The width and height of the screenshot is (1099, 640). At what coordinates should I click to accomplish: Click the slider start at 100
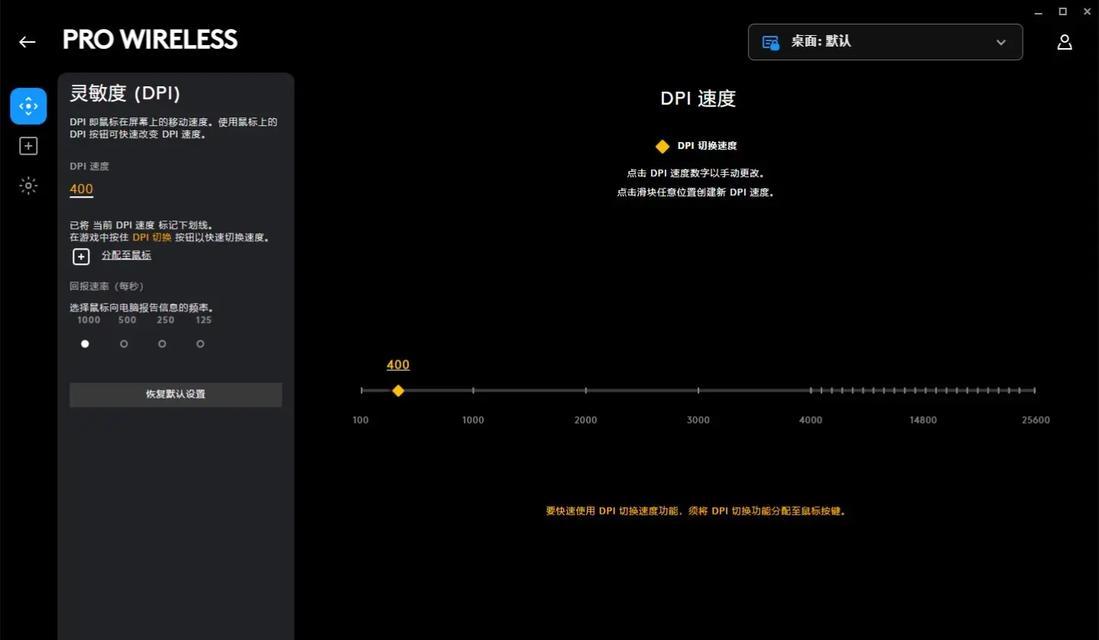pos(362,390)
